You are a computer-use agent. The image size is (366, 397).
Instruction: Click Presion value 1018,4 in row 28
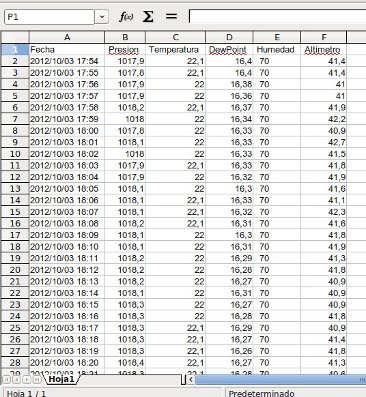[x=125, y=362]
